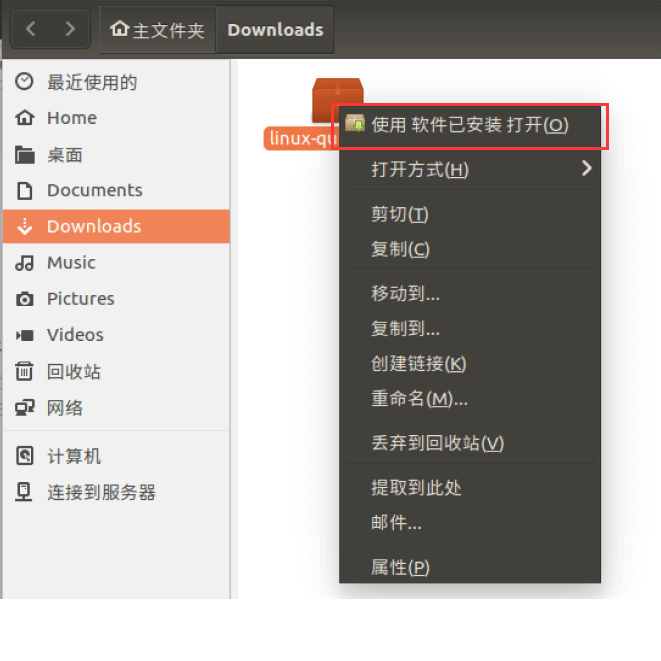Screen dimensions: 661x661
Task: Open Music from the sidebar
Action: (x=116, y=263)
